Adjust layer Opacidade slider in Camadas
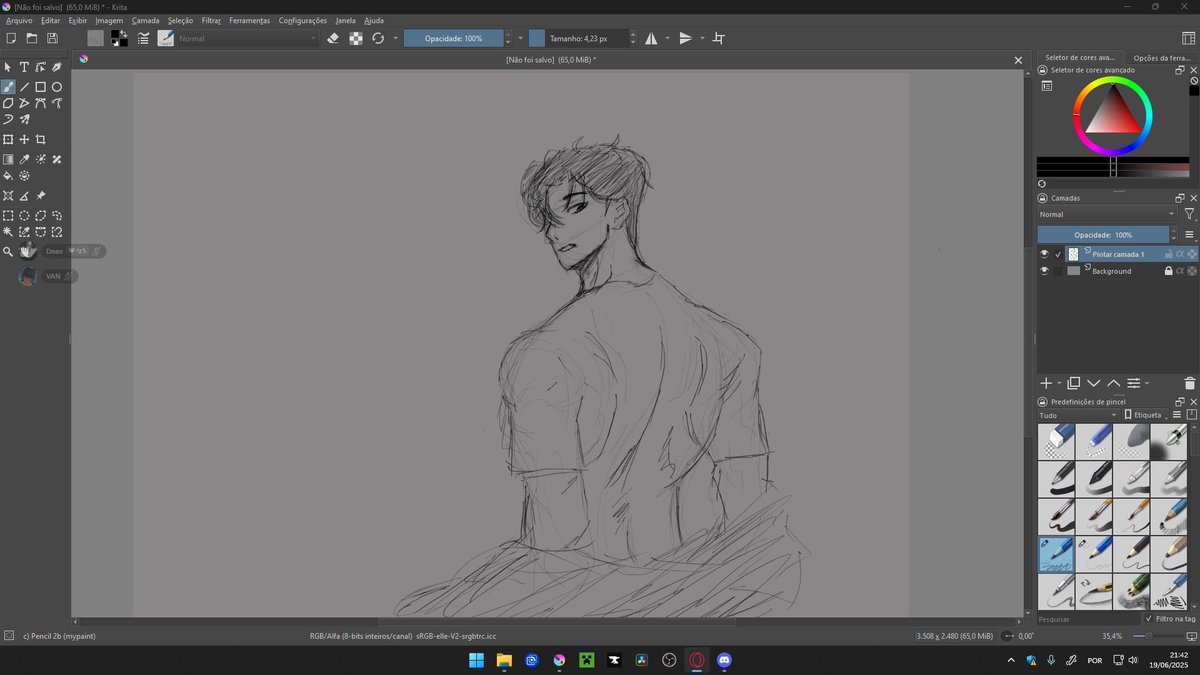The width and height of the screenshot is (1200, 675). (x=1102, y=234)
